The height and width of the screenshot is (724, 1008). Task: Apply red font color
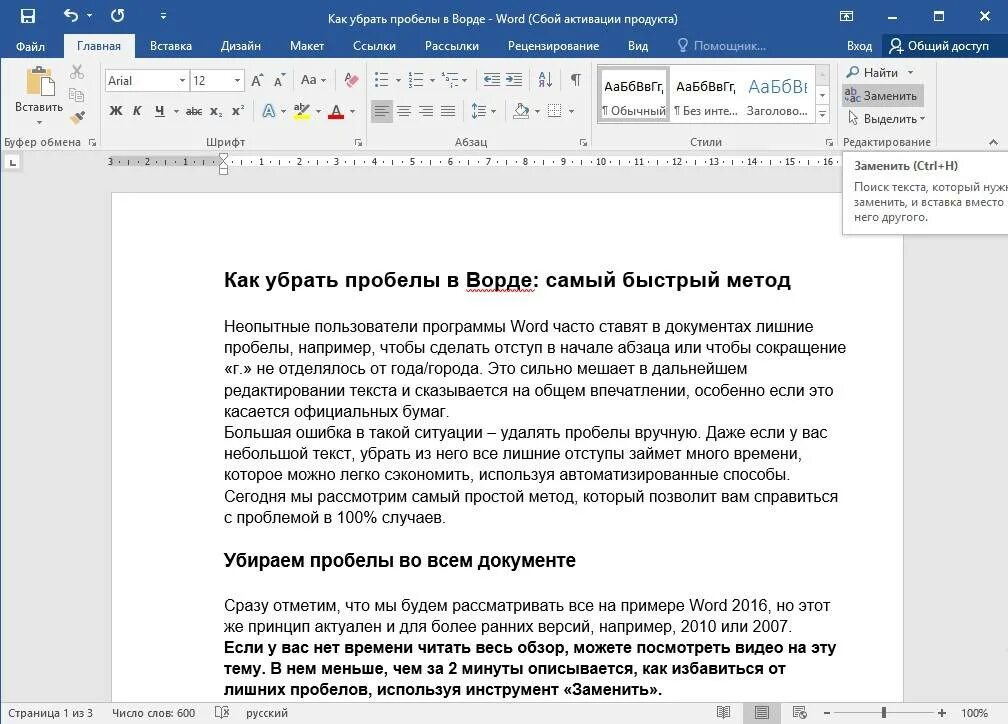click(x=336, y=111)
